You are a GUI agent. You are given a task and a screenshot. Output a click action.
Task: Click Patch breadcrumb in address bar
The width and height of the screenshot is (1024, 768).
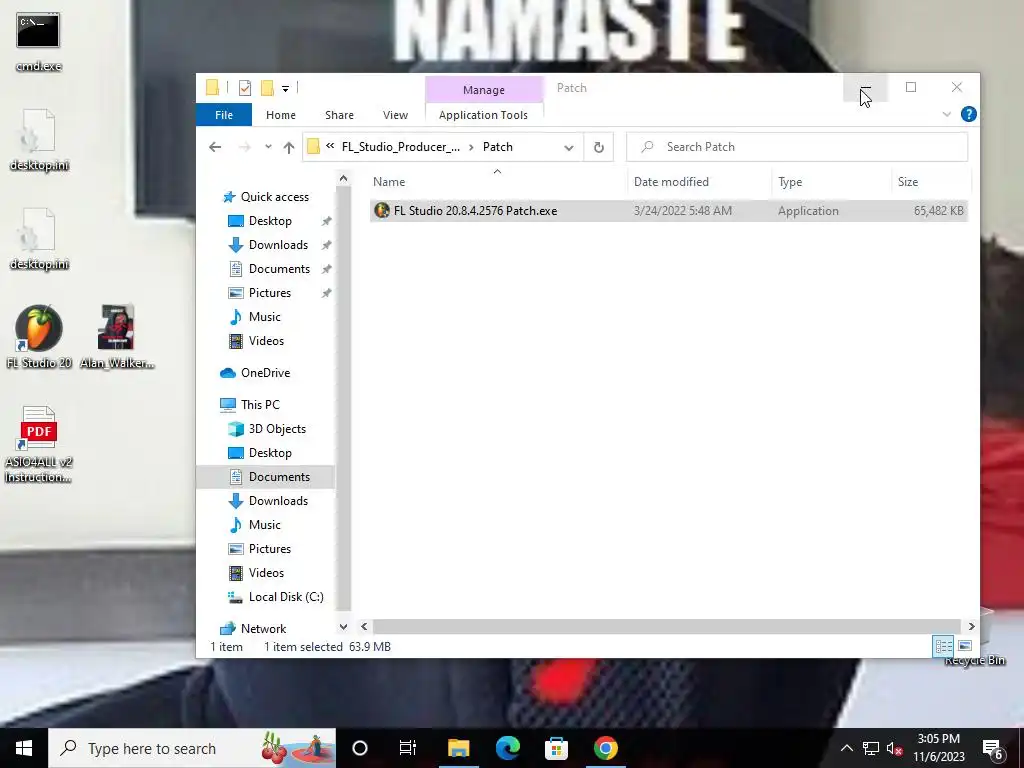(498, 147)
